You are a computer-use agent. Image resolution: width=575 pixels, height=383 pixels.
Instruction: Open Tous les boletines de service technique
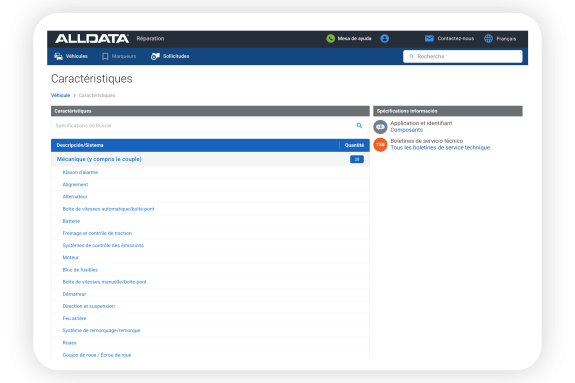[440, 147]
